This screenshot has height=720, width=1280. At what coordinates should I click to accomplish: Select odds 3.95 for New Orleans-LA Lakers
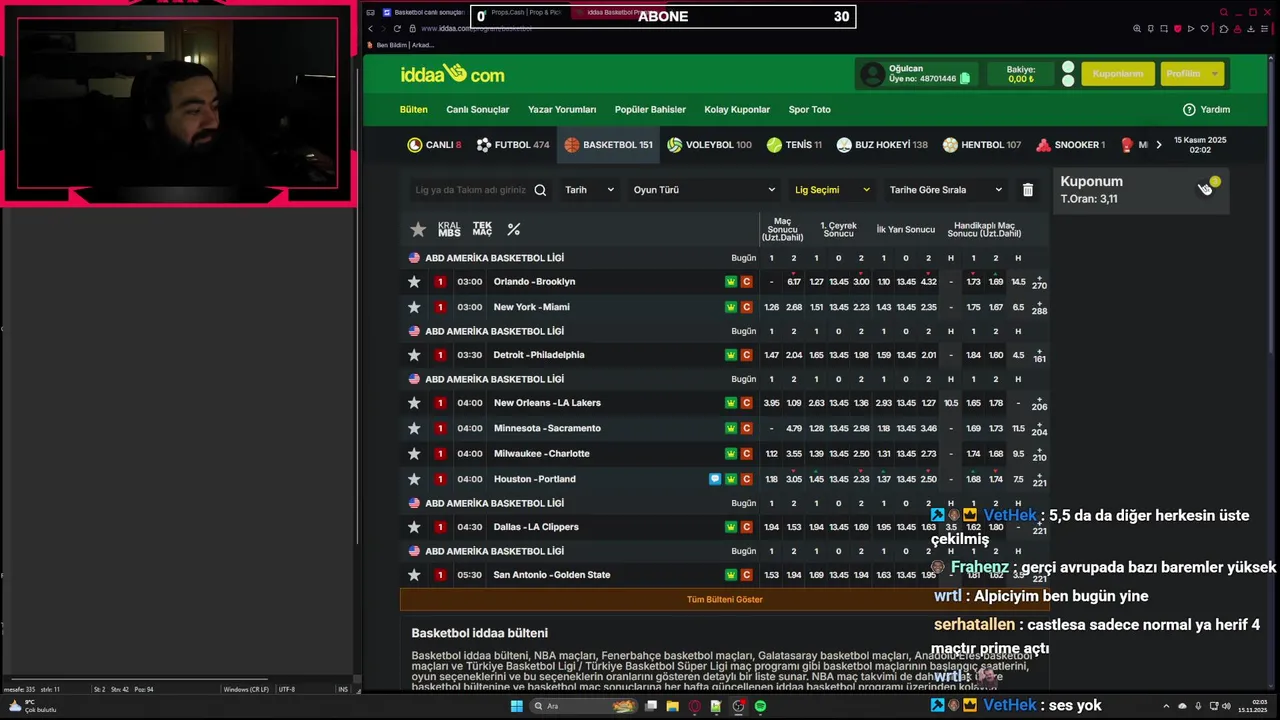coord(771,403)
